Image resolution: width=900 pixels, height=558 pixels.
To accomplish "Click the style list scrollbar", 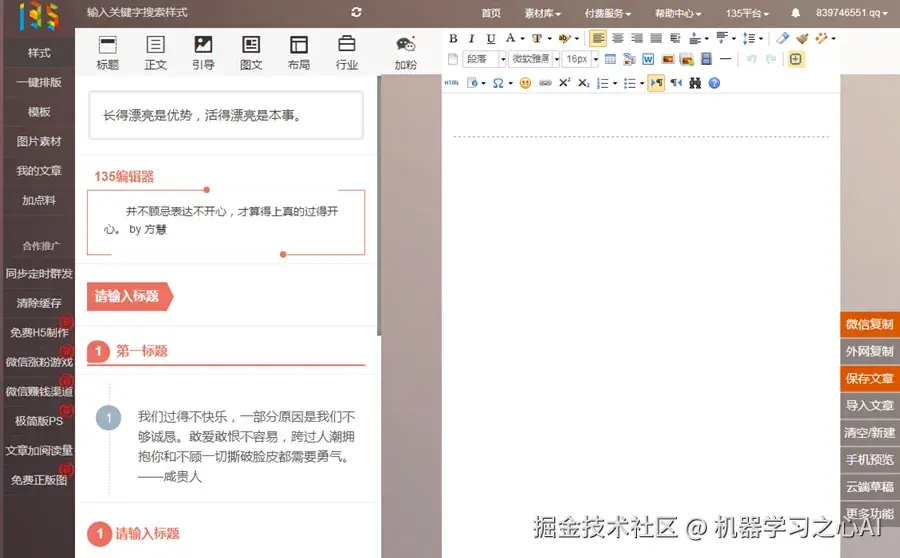I will click(x=378, y=206).
